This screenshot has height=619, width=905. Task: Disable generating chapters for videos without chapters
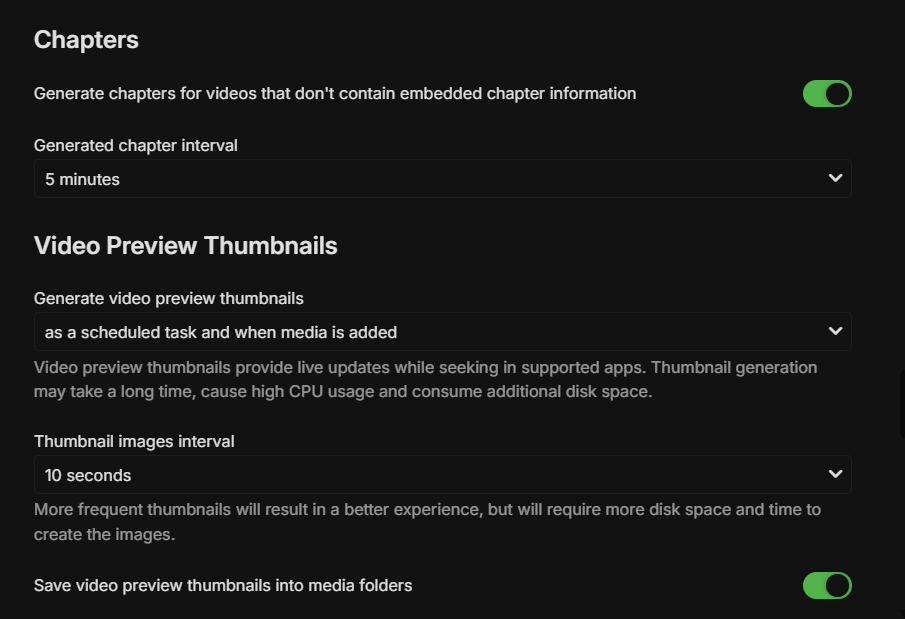[x=827, y=94]
